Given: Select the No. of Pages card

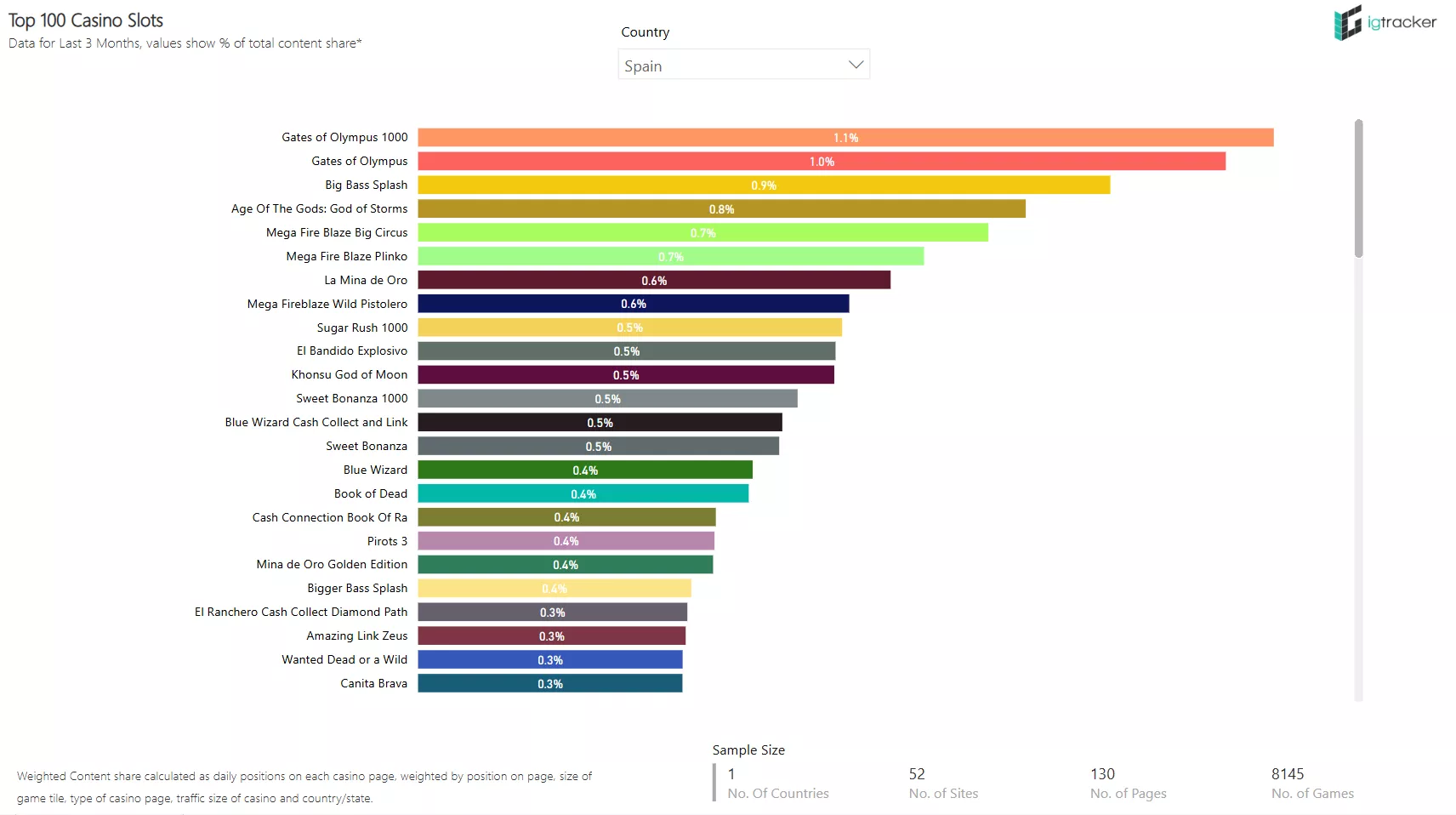Looking at the screenshot, I should tap(1129, 783).
